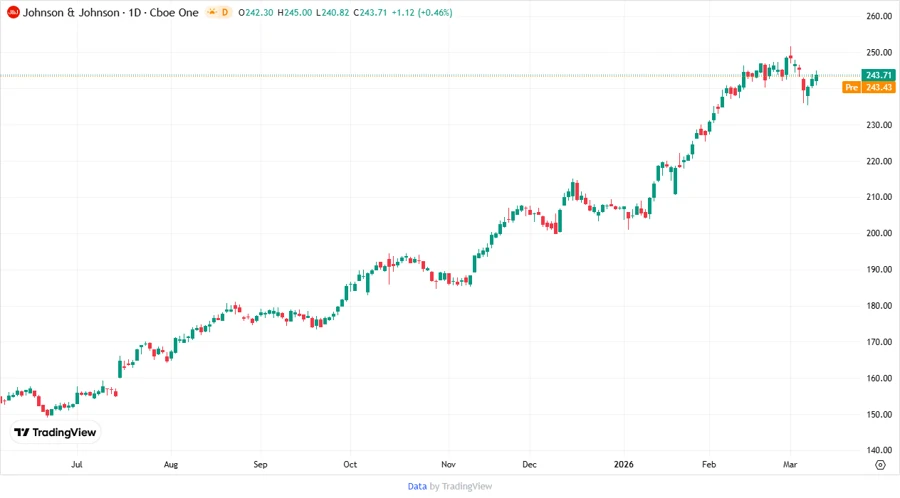This screenshot has height=498, width=900.
Task: Click the Johnson & Johnson red logo icon
Action: pos(13,13)
